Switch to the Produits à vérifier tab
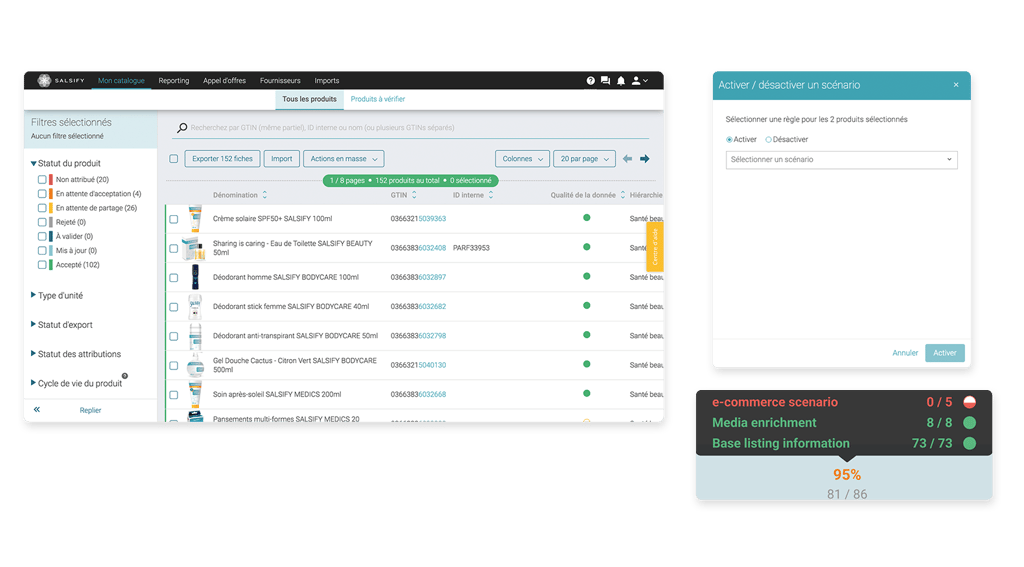 pyautogui.click(x=377, y=99)
